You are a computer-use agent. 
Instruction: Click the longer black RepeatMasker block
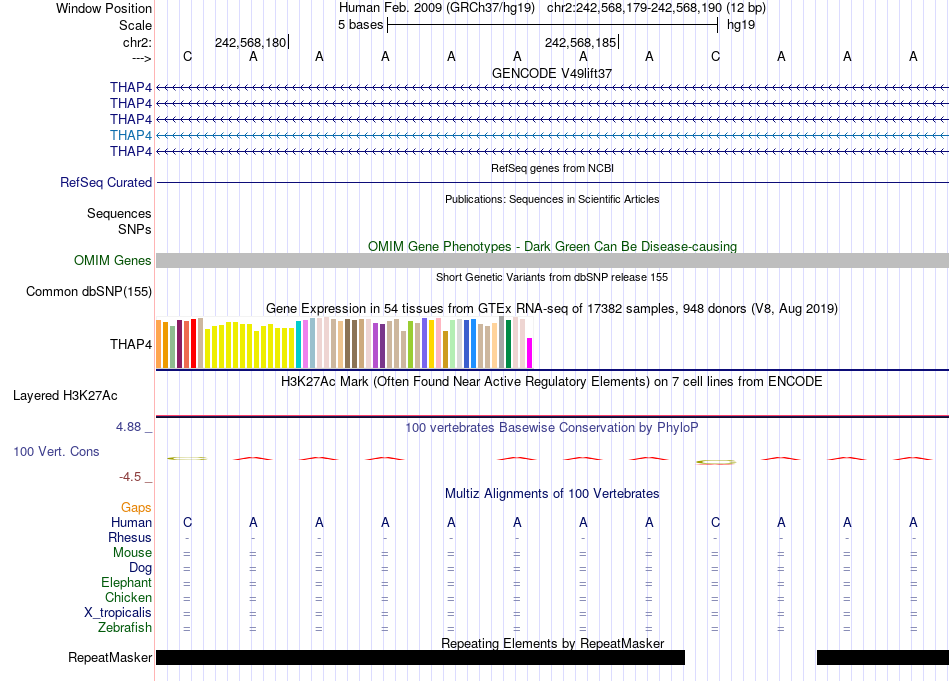420,657
